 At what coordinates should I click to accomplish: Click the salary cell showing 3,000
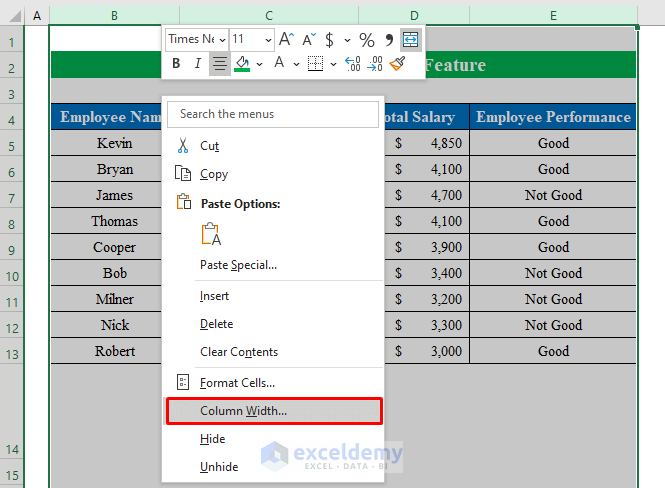427,351
